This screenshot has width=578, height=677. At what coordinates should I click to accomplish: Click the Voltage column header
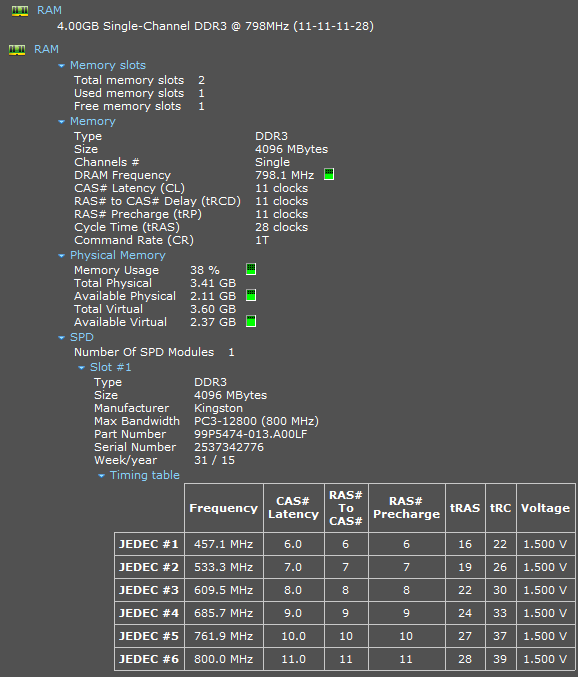tap(546, 508)
